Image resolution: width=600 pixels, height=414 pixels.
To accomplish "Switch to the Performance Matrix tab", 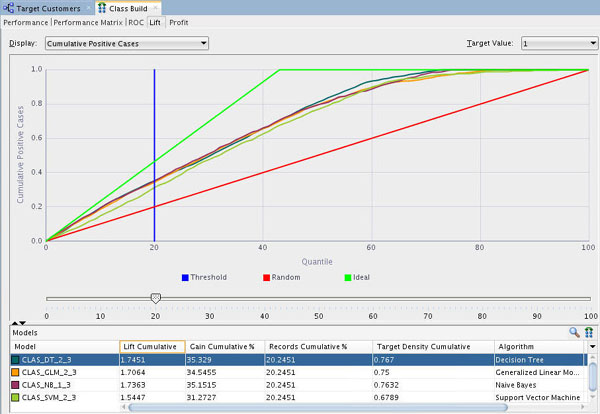I will (88, 23).
